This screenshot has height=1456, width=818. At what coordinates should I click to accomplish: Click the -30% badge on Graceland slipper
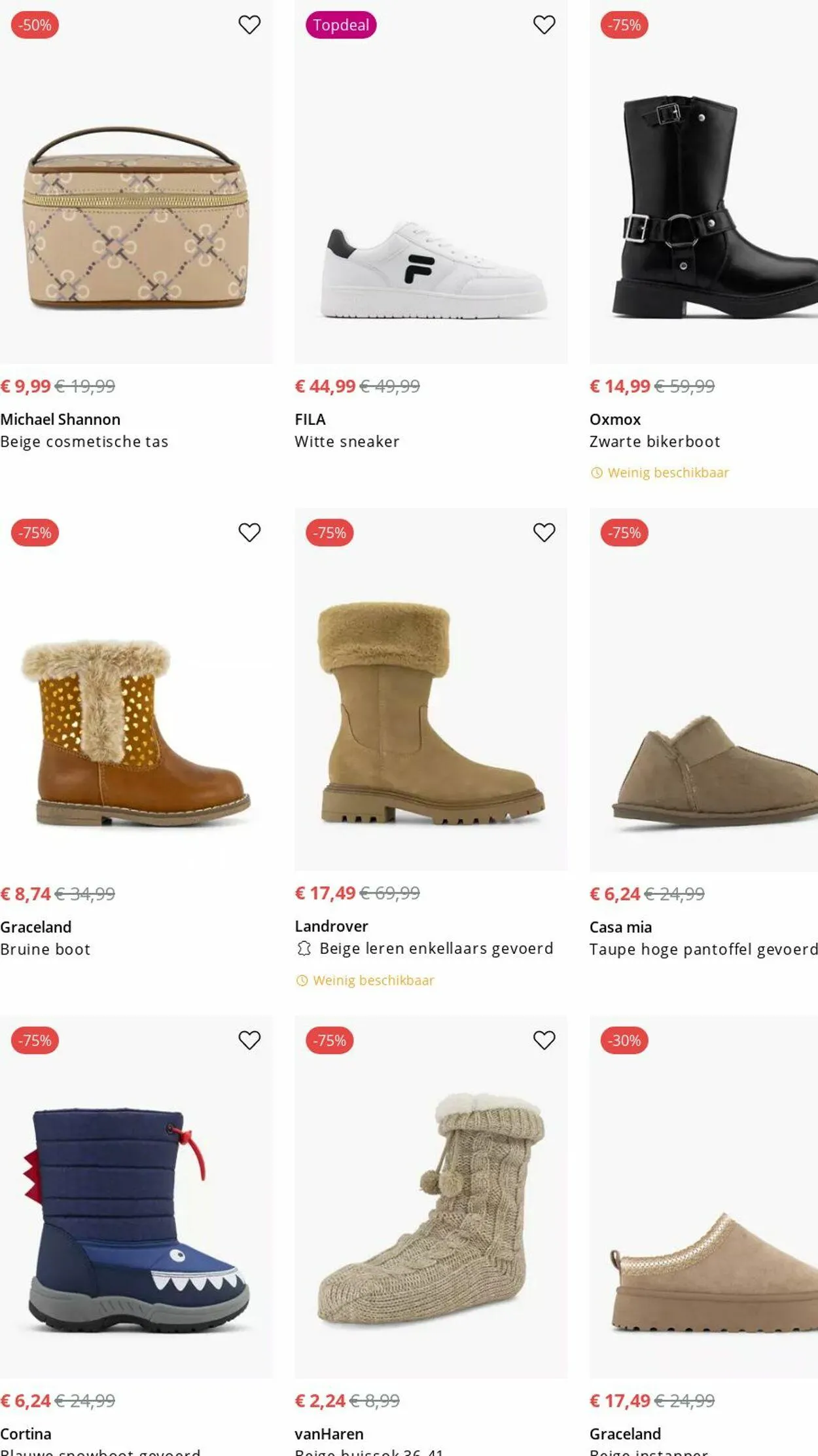point(624,1040)
